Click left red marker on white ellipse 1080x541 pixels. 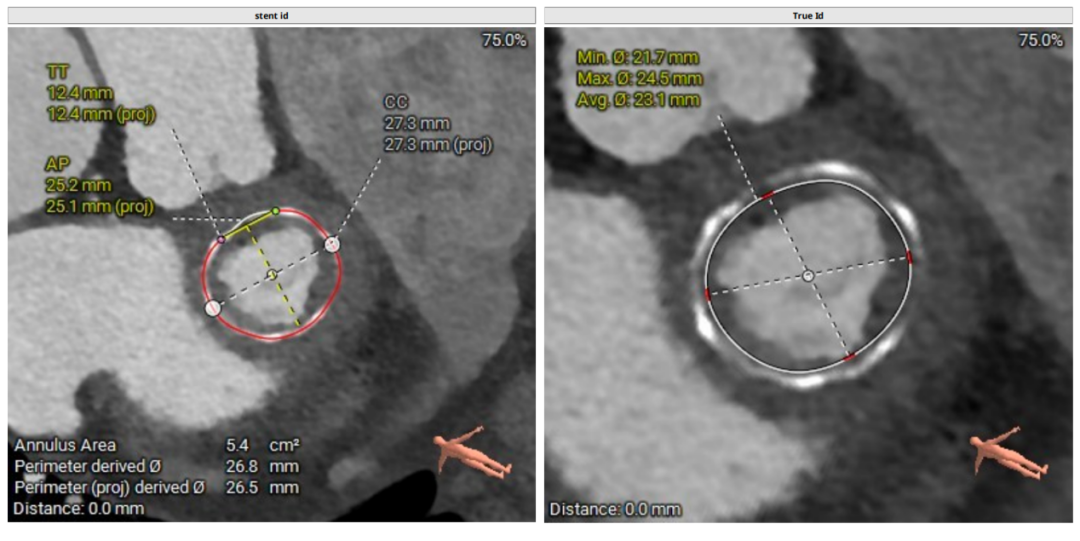tap(706, 294)
